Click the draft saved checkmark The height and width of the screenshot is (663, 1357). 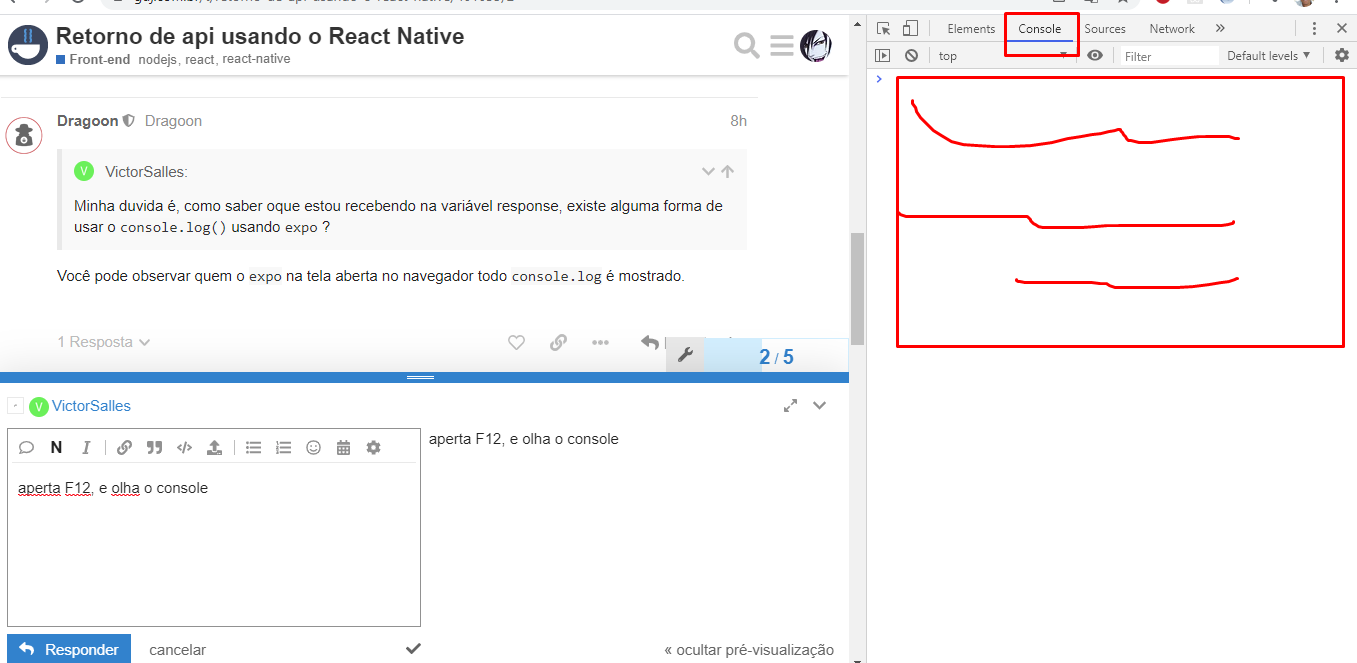coord(413,649)
